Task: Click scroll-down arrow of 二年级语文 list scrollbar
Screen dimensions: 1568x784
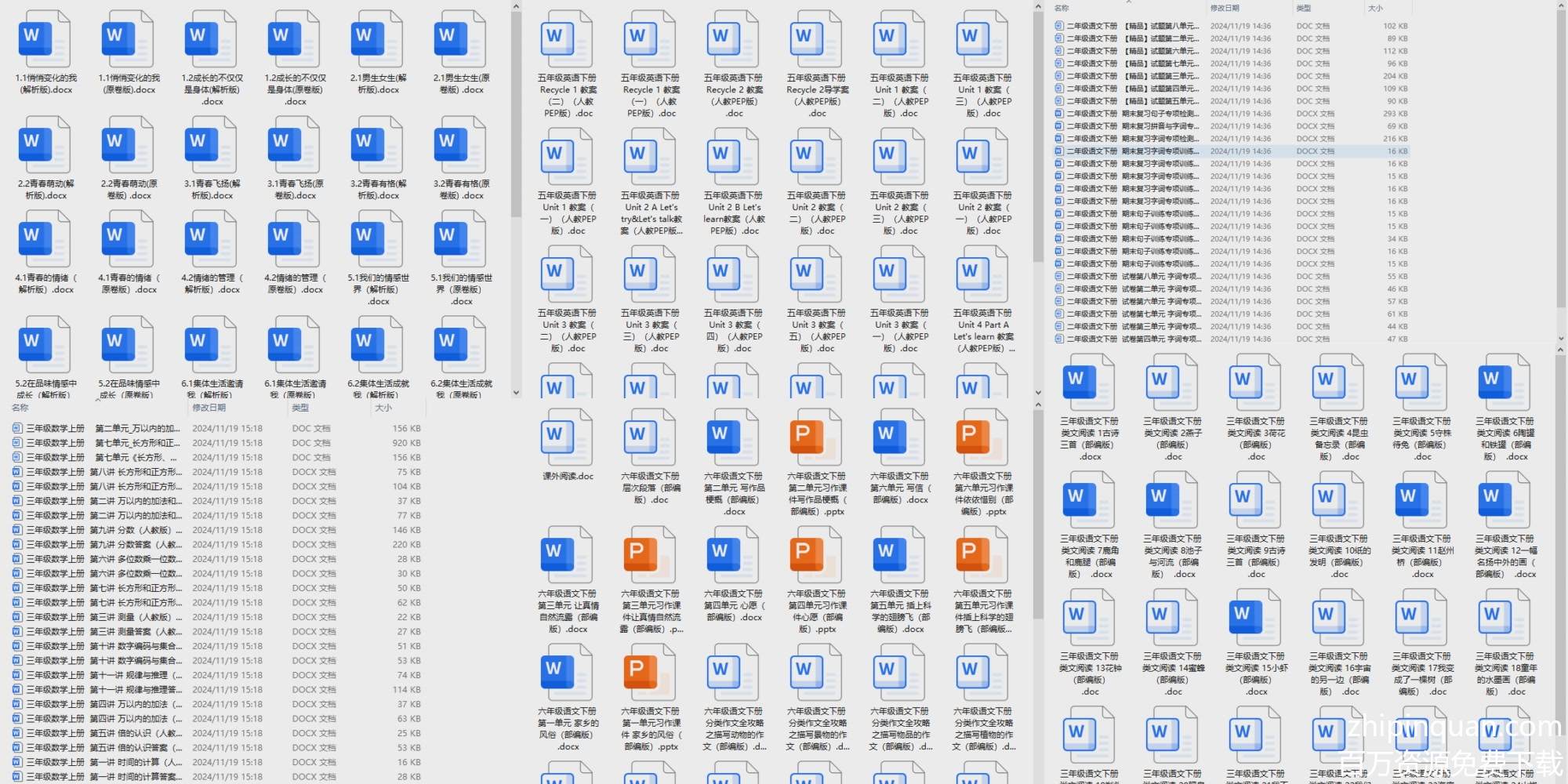Action: pyautogui.click(x=1560, y=339)
